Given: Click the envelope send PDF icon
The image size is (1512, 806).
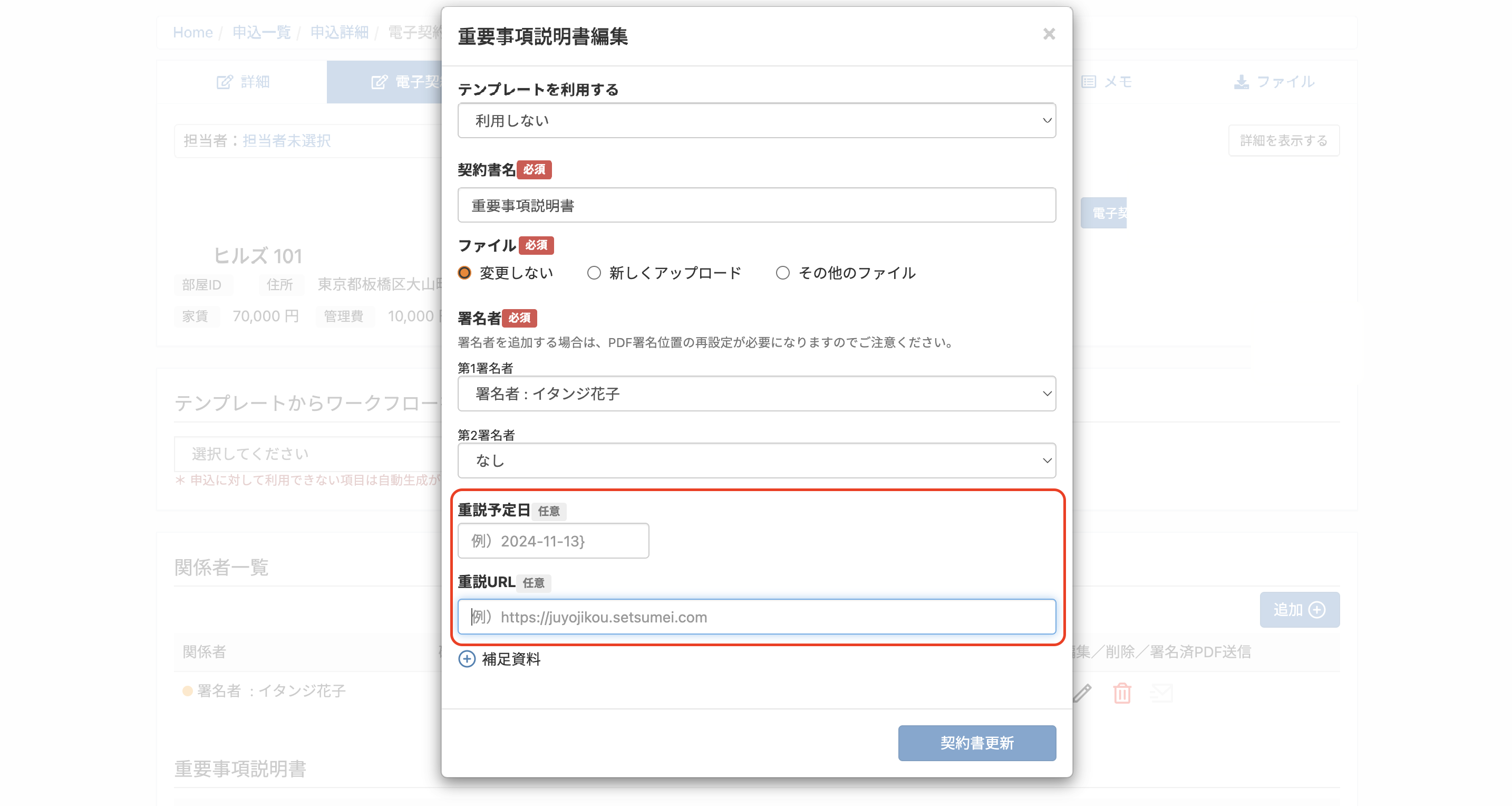Looking at the screenshot, I should point(1161,693).
